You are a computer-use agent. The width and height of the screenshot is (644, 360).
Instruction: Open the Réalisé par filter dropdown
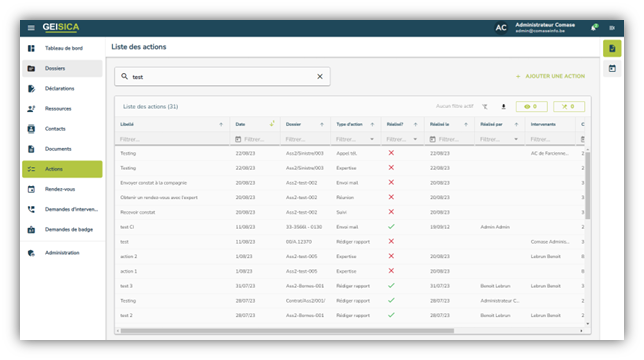(516, 140)
